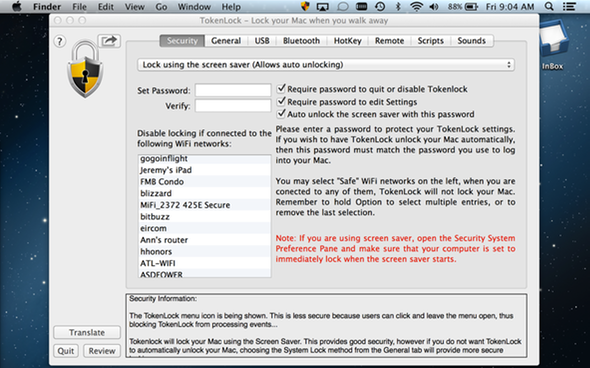Switch to the Scripts tab
Viewport: 590px width, 368px height.
(430, 41)
